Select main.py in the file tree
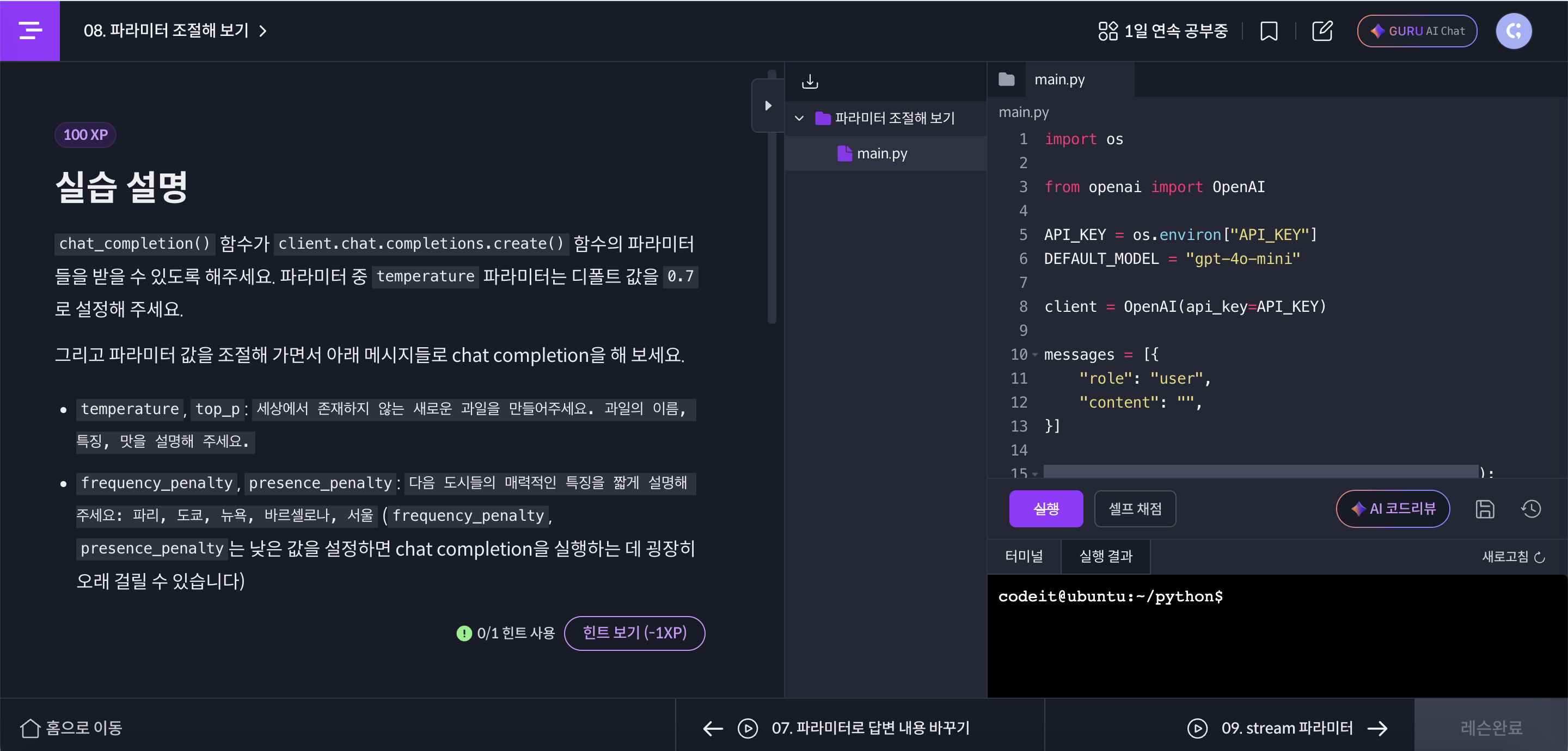 tap(881, 154)
